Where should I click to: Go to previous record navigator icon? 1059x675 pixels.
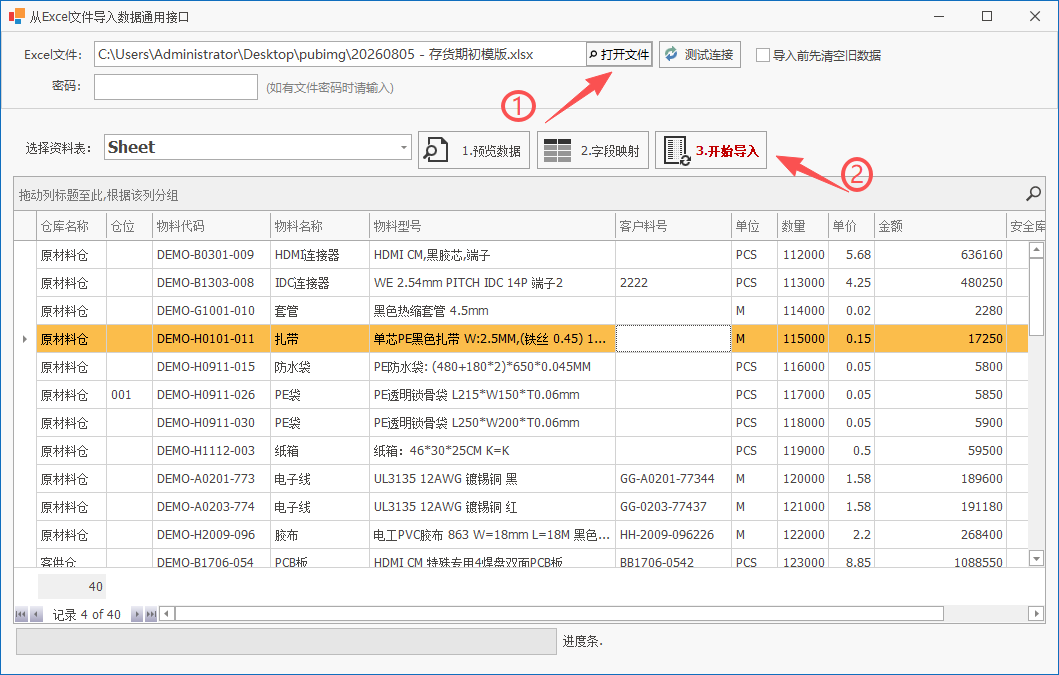(36, 614)
